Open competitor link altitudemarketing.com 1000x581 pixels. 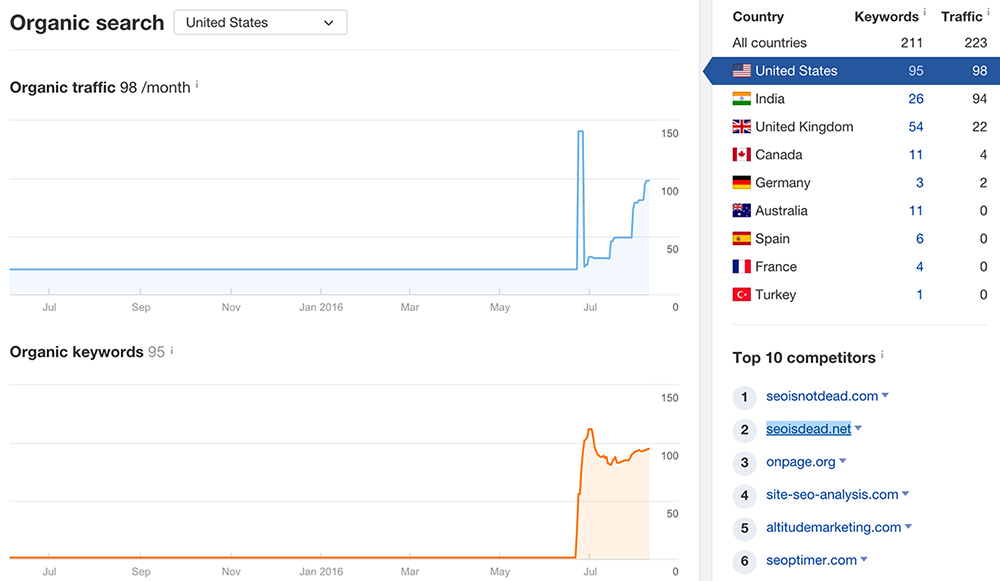(x=834, y=527)
